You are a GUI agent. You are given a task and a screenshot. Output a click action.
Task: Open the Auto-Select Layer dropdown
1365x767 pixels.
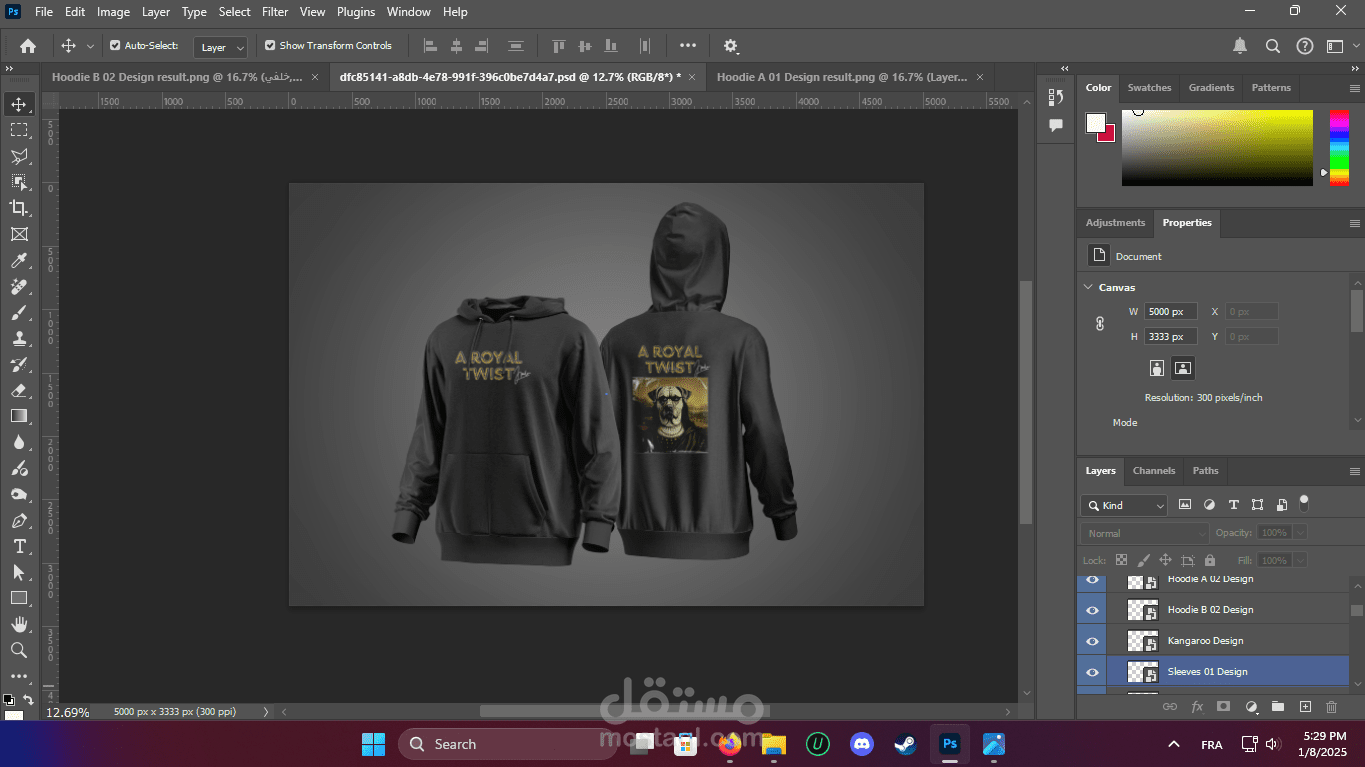(x=221, y=47)
